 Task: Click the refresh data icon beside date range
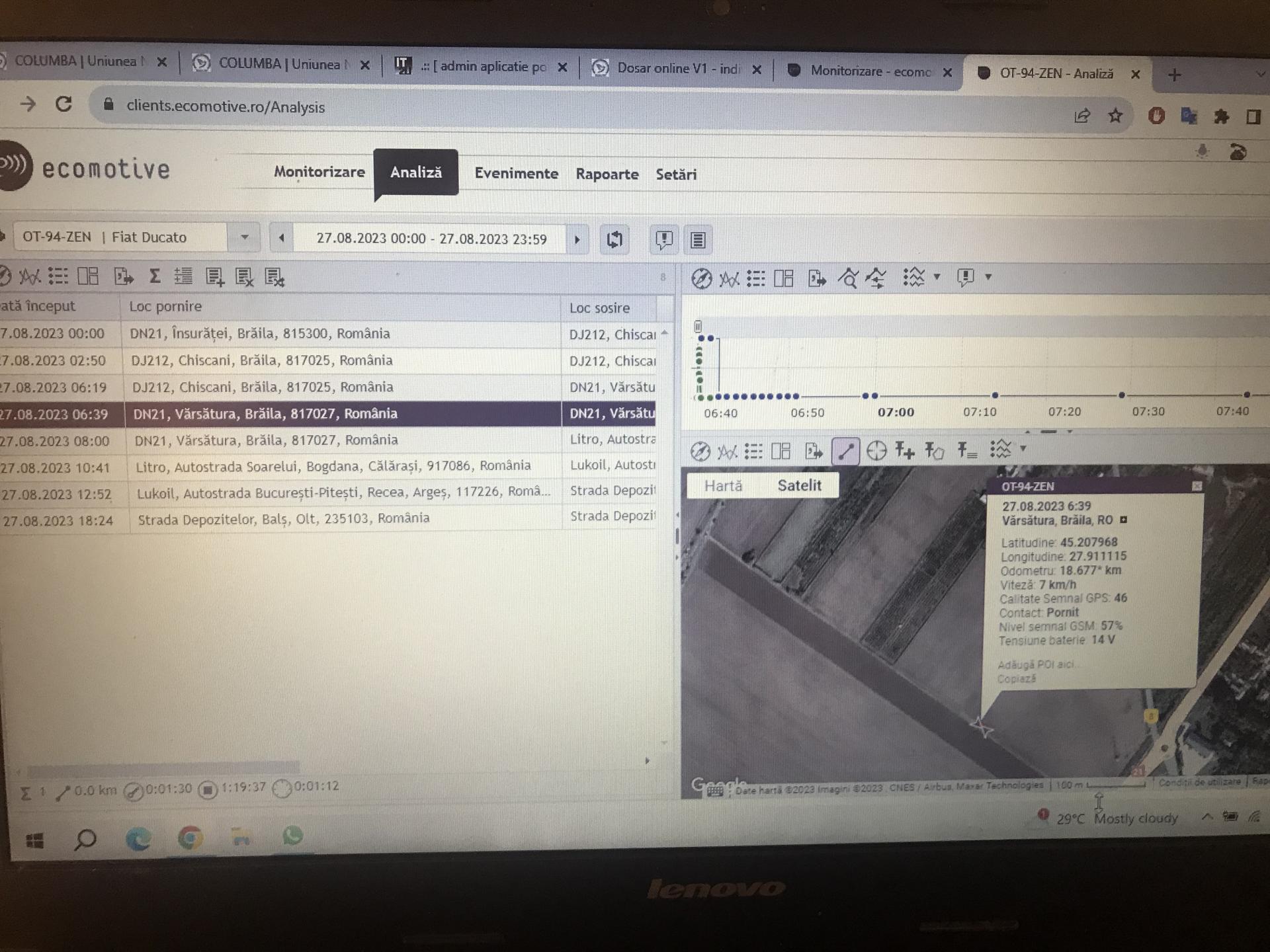coord(614,239)
